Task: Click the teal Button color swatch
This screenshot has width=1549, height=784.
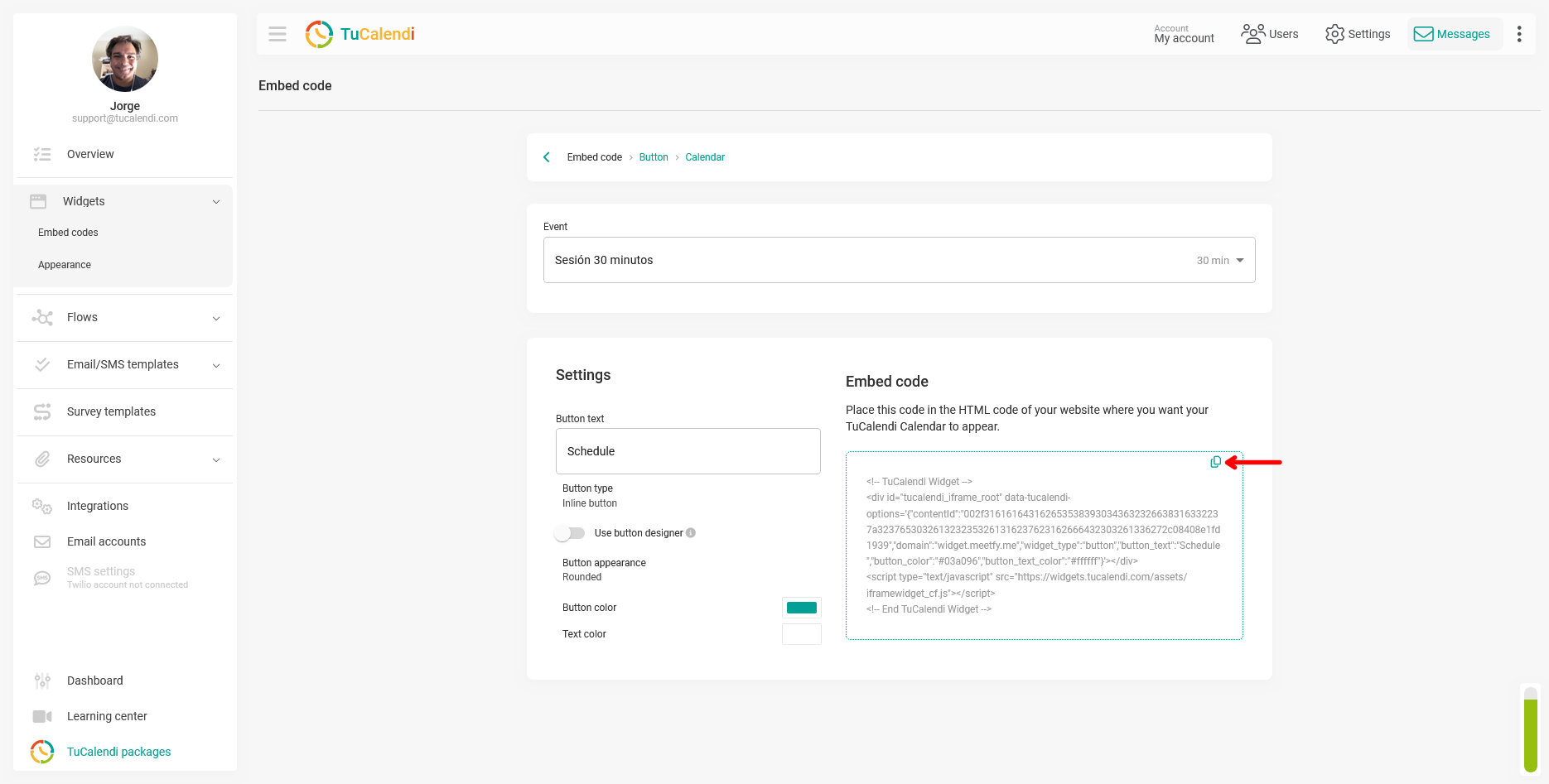Action: click(x=802, y=608)
